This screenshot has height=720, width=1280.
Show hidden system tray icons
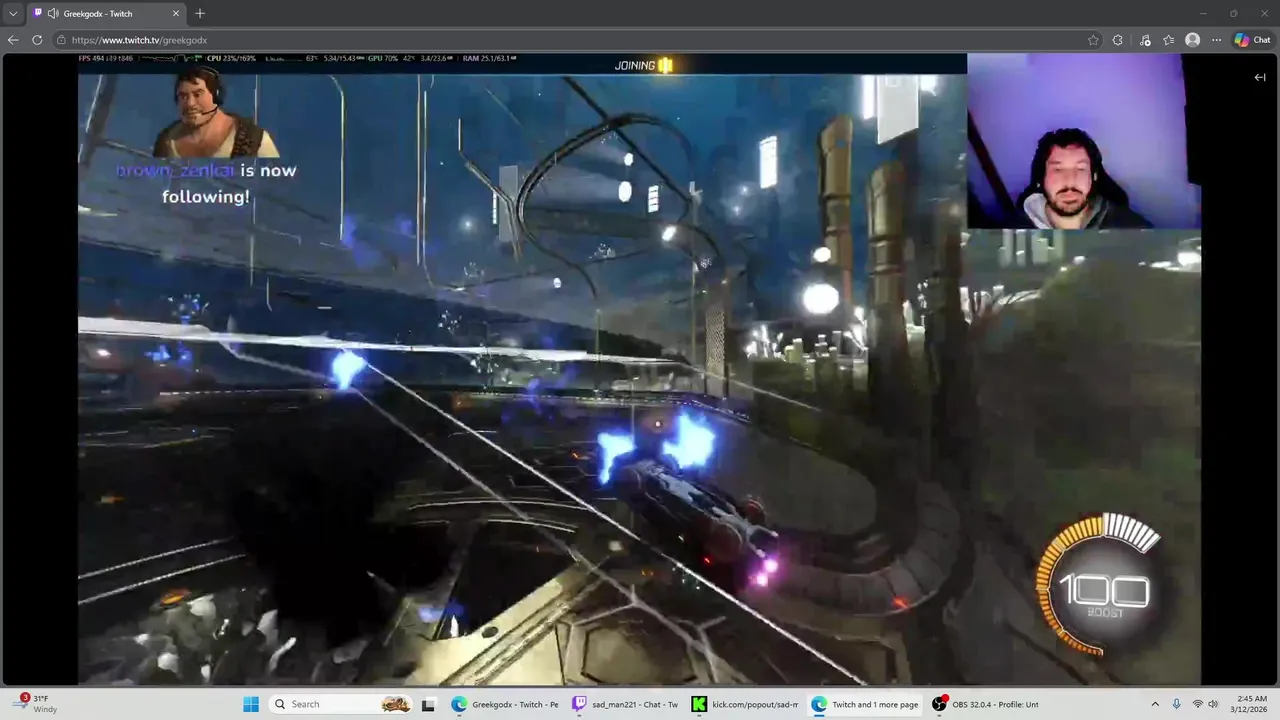(x=1155, y=704)
